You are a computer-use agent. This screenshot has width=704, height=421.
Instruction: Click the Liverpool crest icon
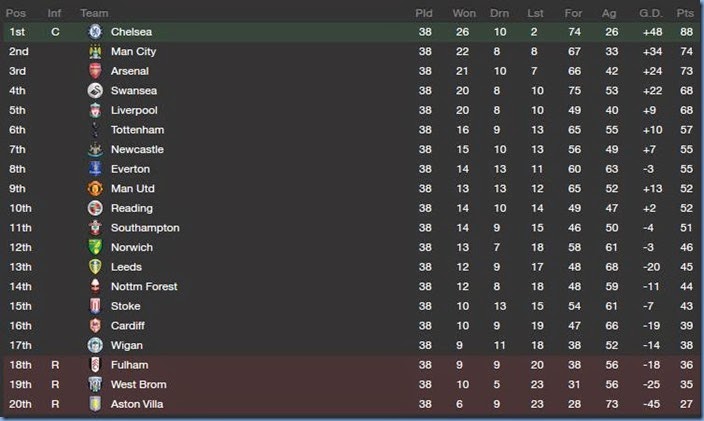click(x=95, y=110)
